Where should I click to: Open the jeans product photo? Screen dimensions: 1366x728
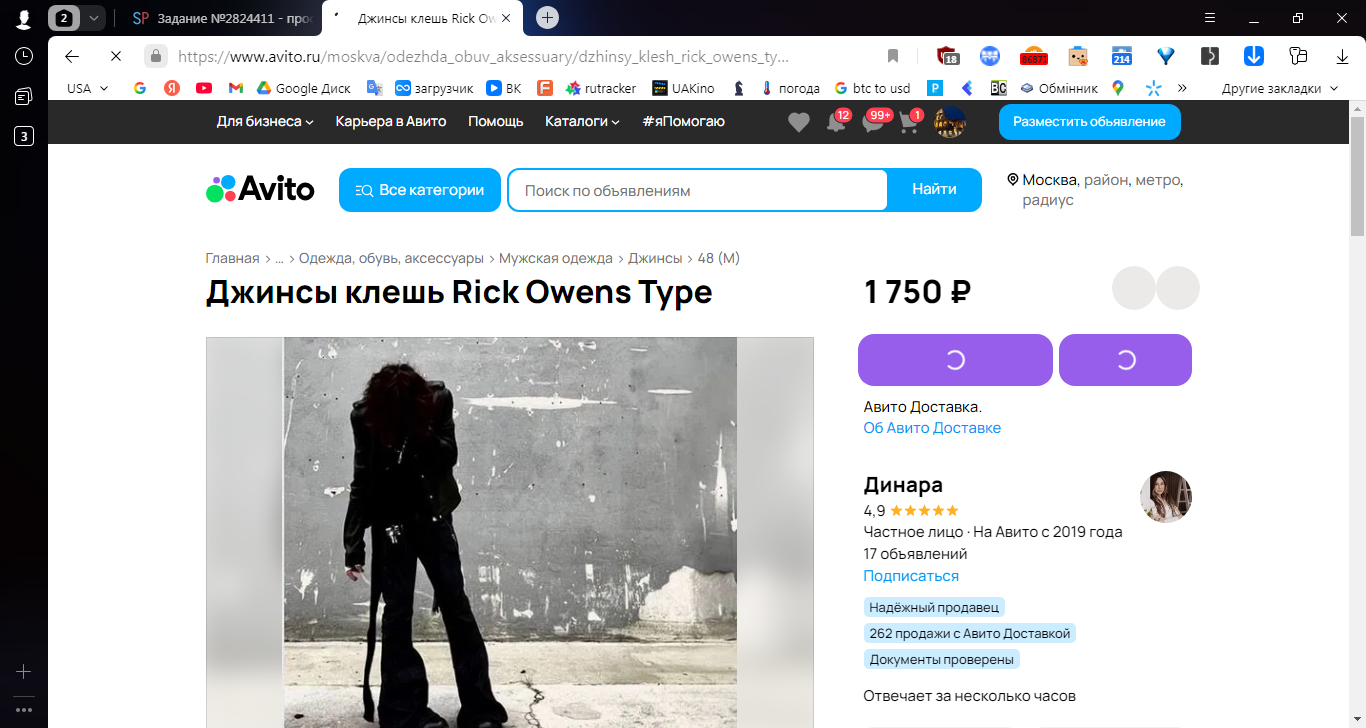(510, 532)
